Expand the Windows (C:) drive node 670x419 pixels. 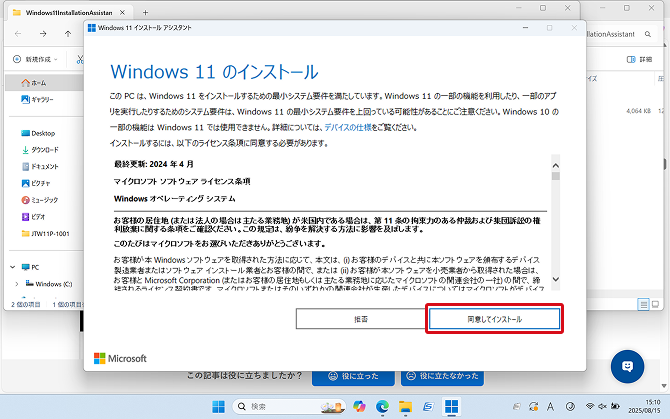[x=17, y=284]
